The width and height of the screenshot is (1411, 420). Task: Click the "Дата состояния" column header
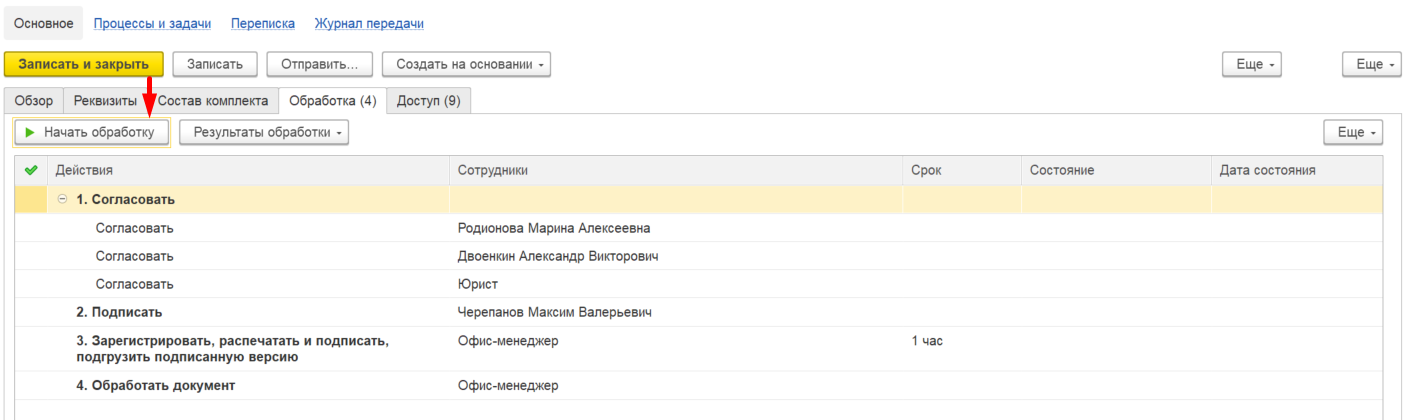click(1297, 171)
